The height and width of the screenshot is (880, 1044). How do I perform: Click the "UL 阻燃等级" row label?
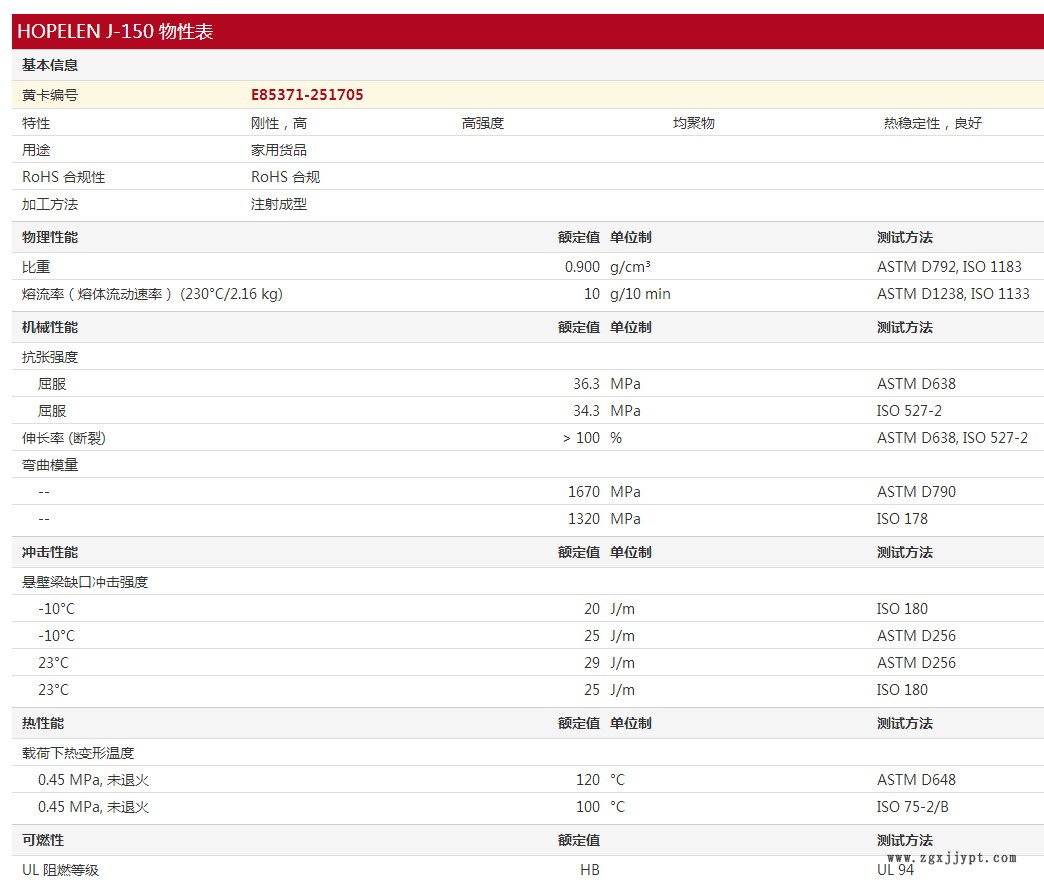click(61, 870)
